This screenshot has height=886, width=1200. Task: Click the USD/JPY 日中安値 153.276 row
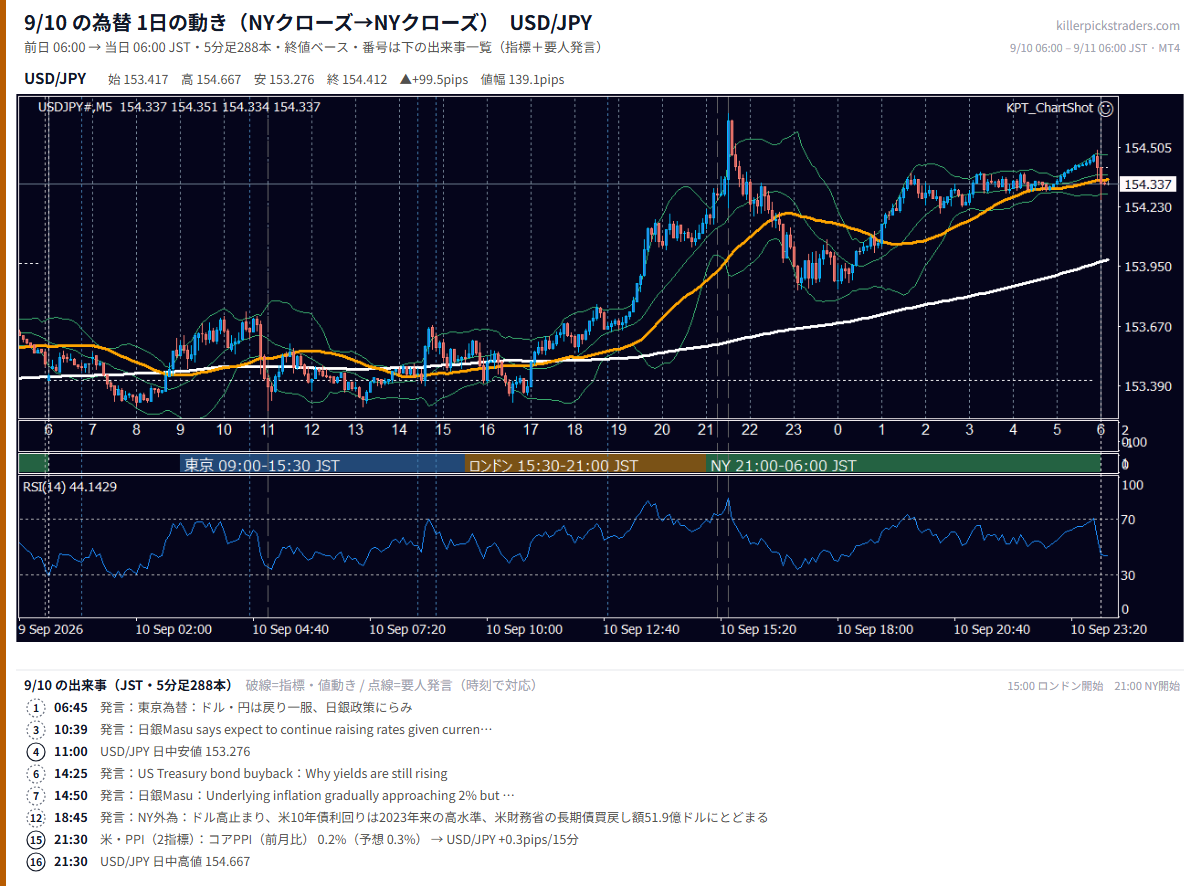[175, 751]
